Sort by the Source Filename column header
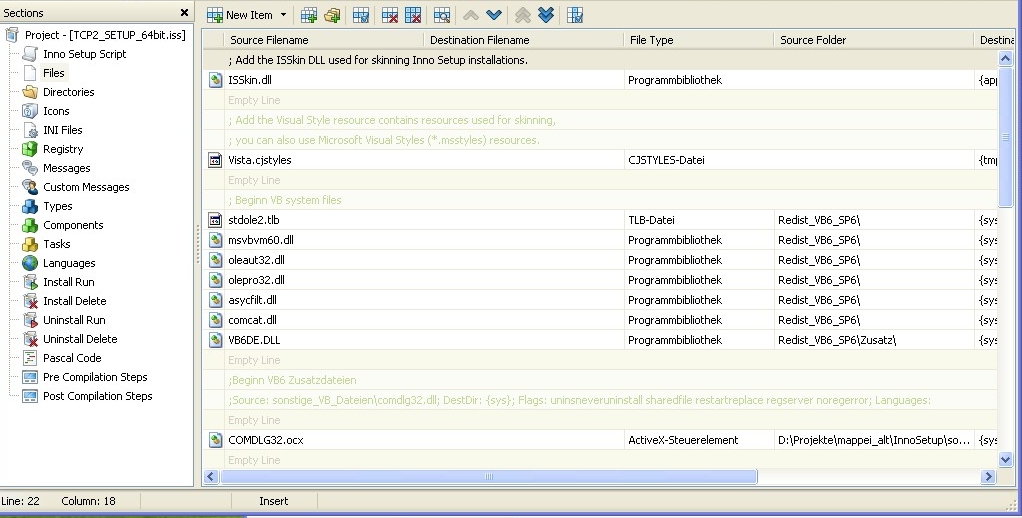The image size is (1022, 518). [269, 40]
